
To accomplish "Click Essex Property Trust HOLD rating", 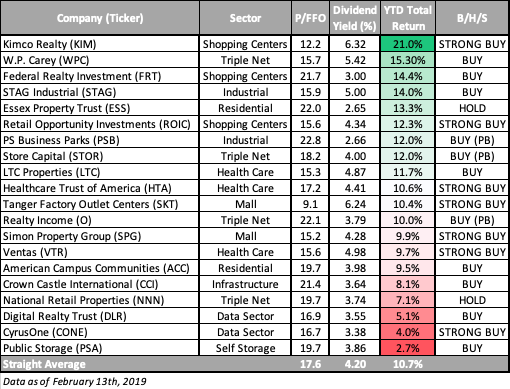I will [472, 108].
